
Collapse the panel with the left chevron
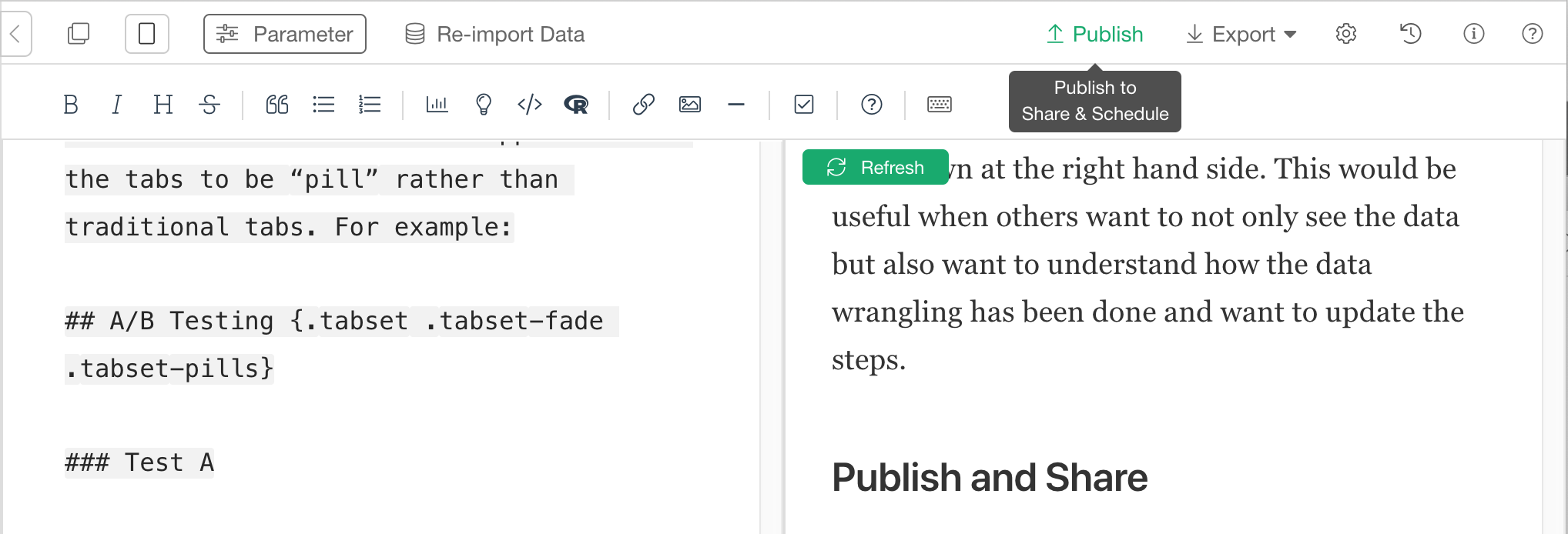pyautogui.click(x=15, y=34)
